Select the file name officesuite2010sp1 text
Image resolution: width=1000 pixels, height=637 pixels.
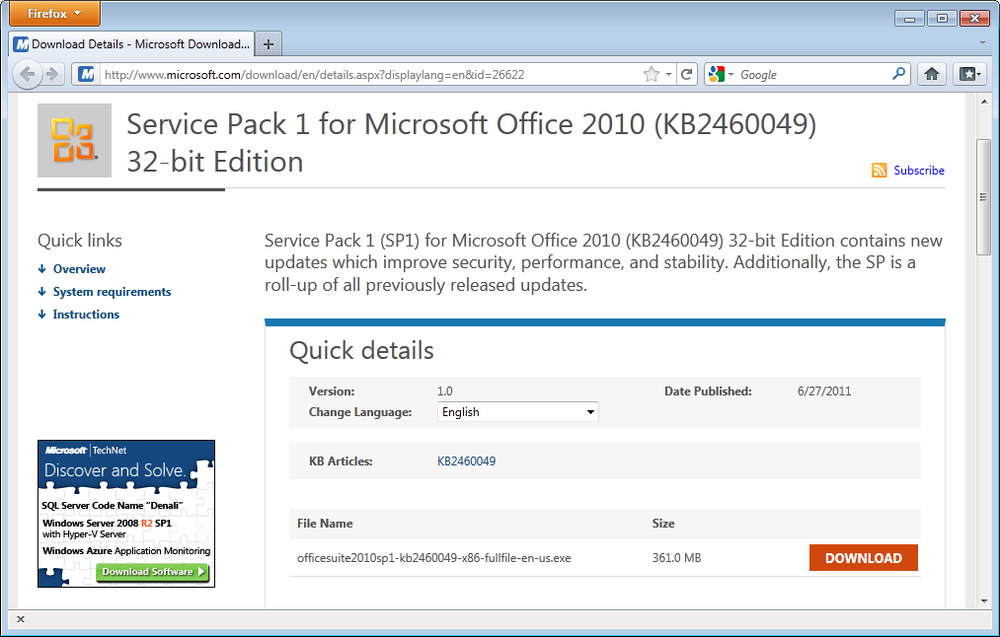pyautogui.click(x=434, y=558)
